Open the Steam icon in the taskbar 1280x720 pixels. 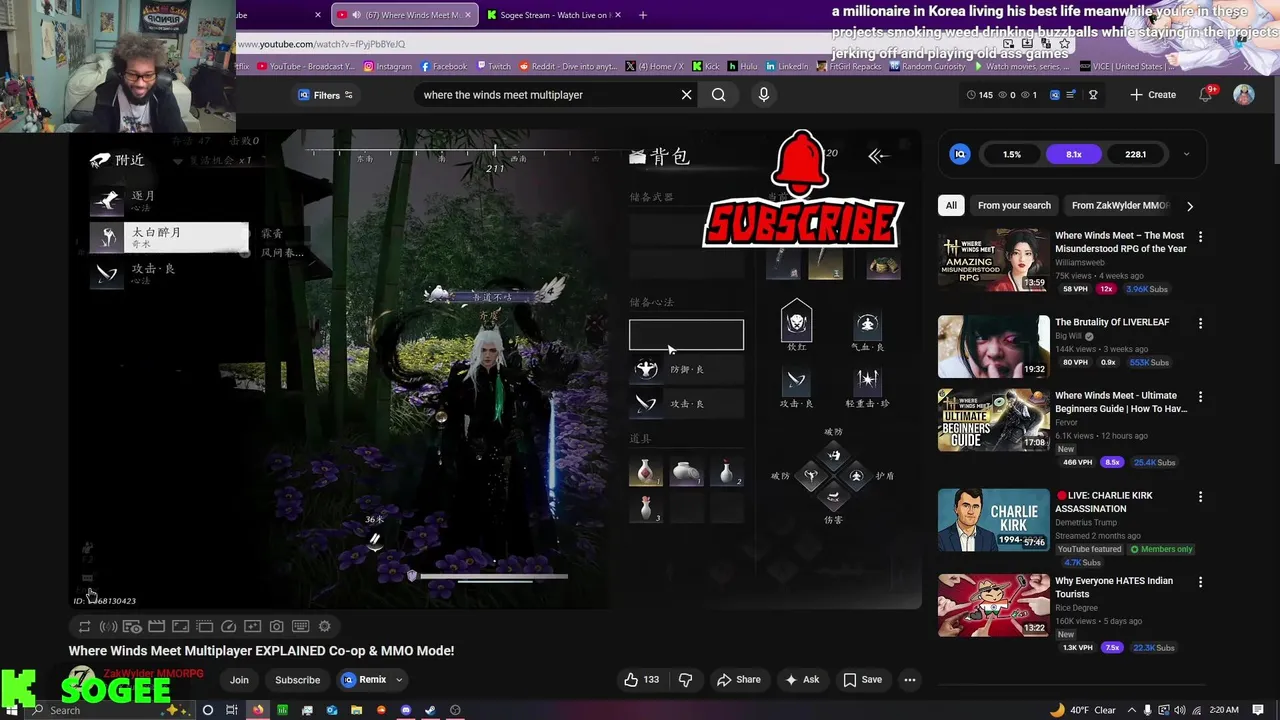coord(431,710)
